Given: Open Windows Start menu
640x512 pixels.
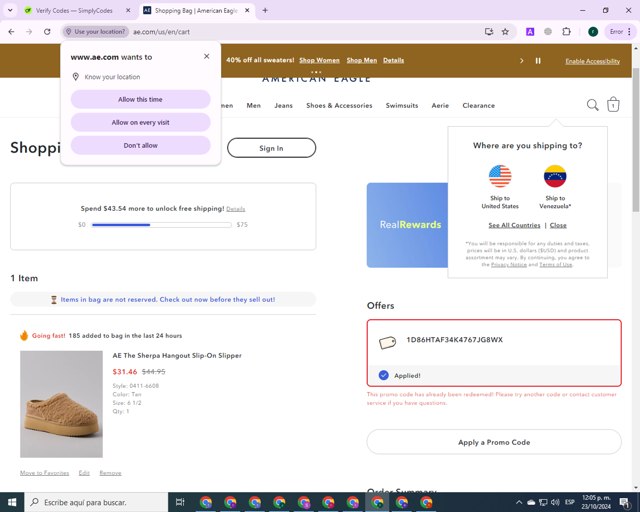Looking at the screenshot, I should (x=12, y=502).
